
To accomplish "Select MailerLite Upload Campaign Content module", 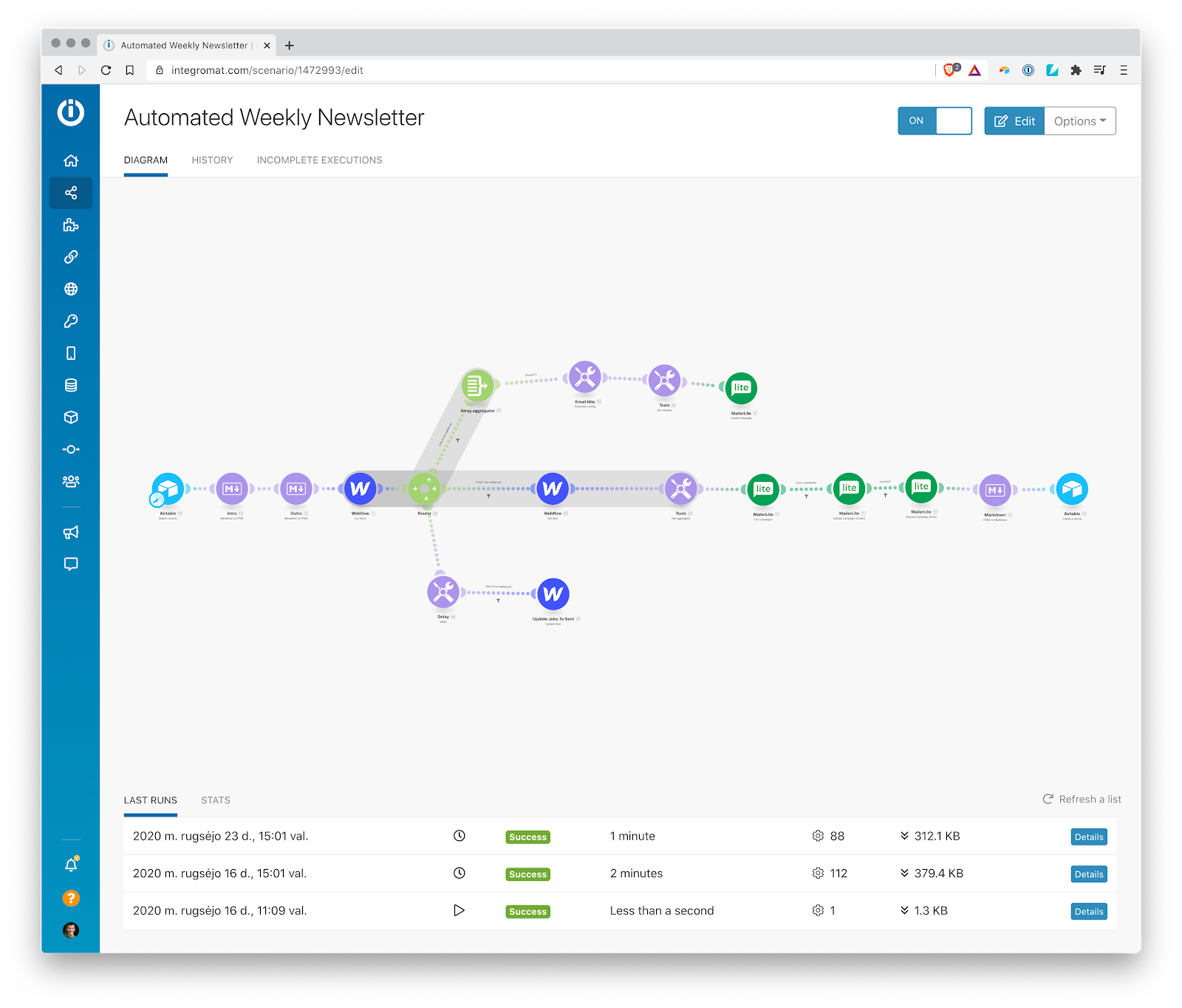I will point(850,488).
